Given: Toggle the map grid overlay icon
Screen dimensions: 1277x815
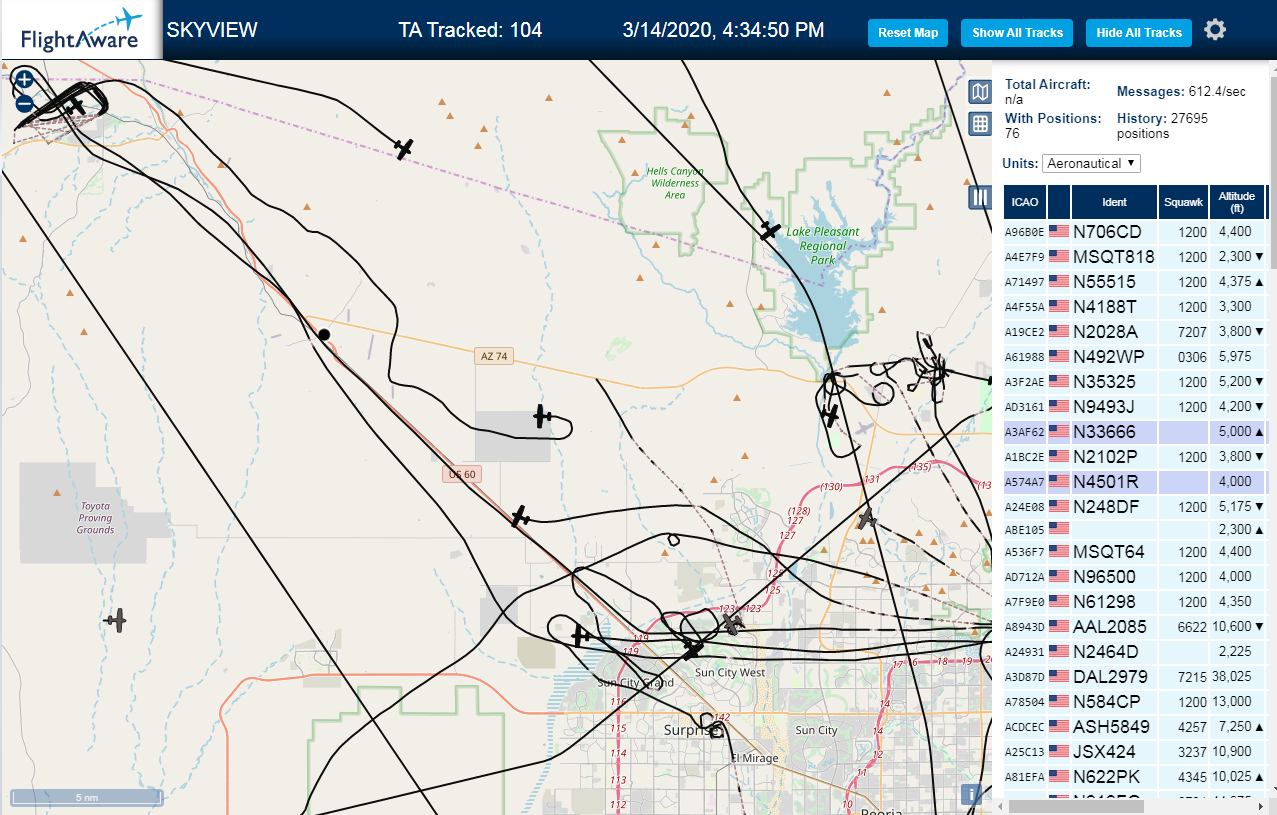Looking at the screenshot, I should click(x=981, y=124).
